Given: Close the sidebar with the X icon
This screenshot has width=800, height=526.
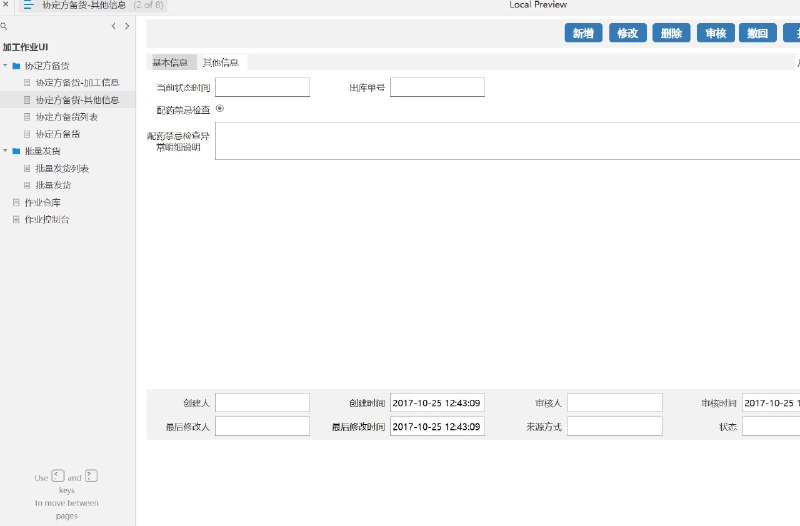Looking at the screenshot, I should (6, 4).
